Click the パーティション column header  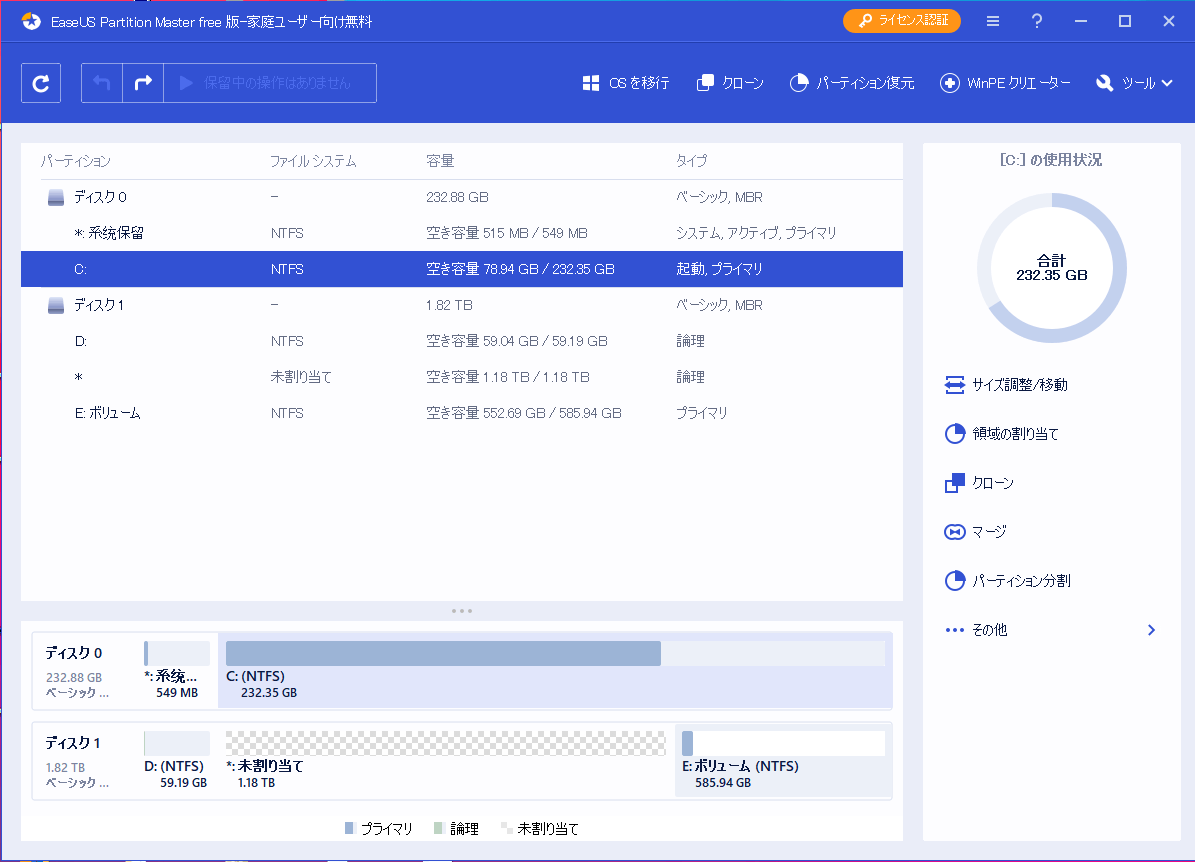75,161
